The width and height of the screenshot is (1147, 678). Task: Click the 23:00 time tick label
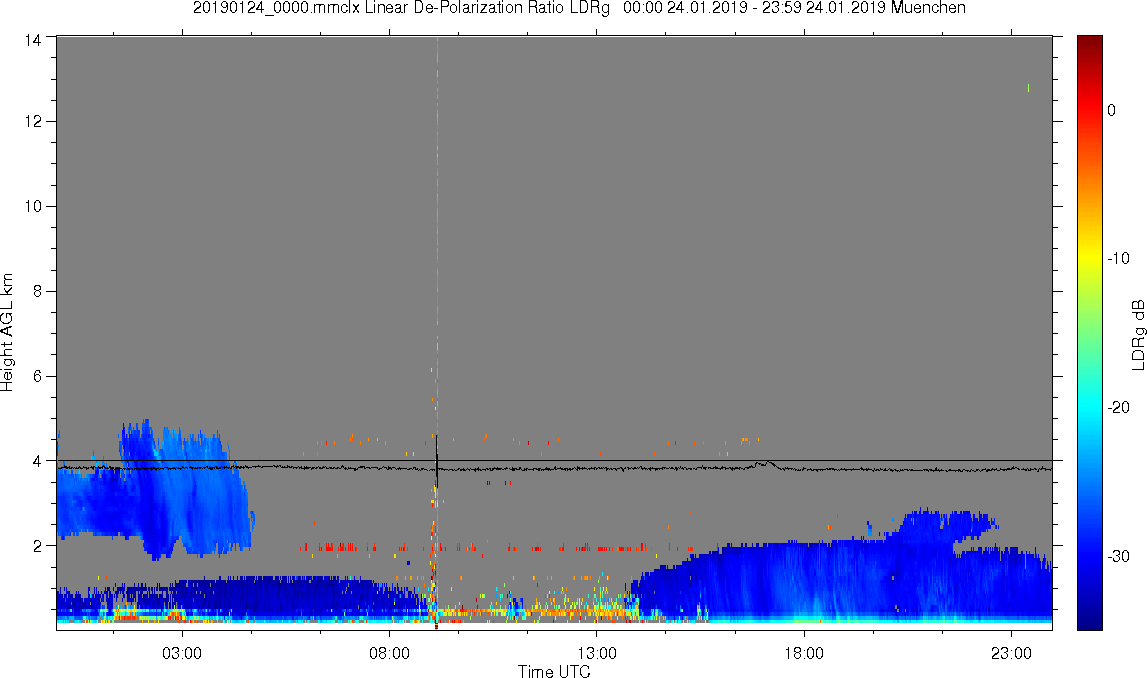[x=1011, y=653]
